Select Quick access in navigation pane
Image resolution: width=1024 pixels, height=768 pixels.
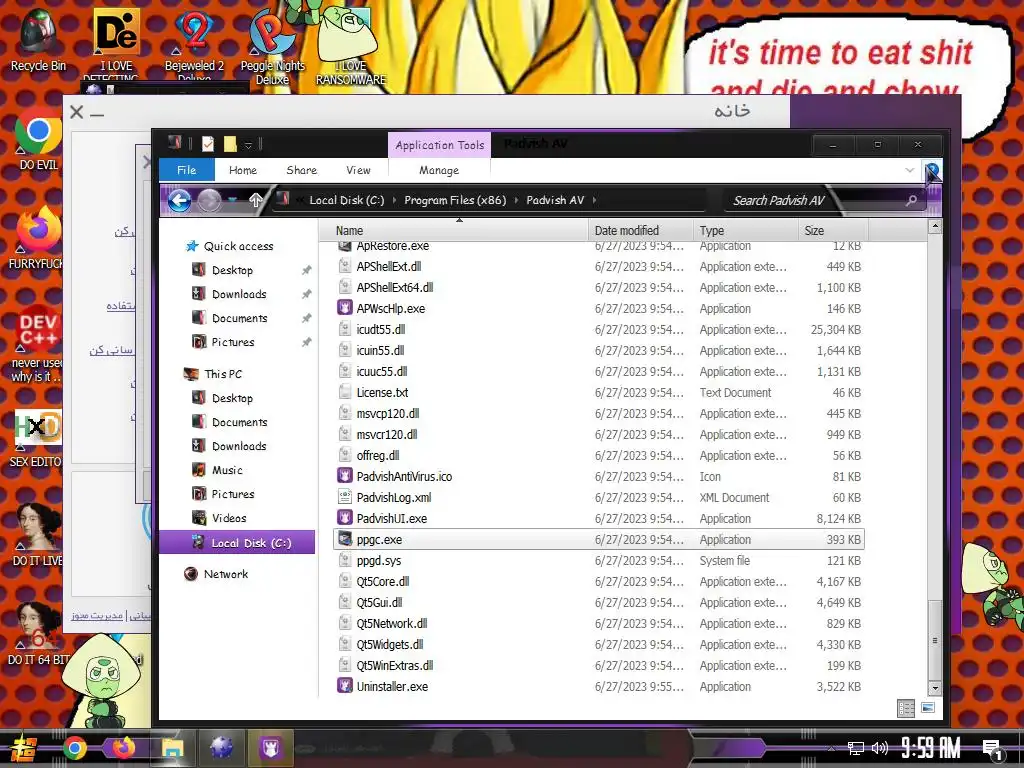click(x=238, y=246)
